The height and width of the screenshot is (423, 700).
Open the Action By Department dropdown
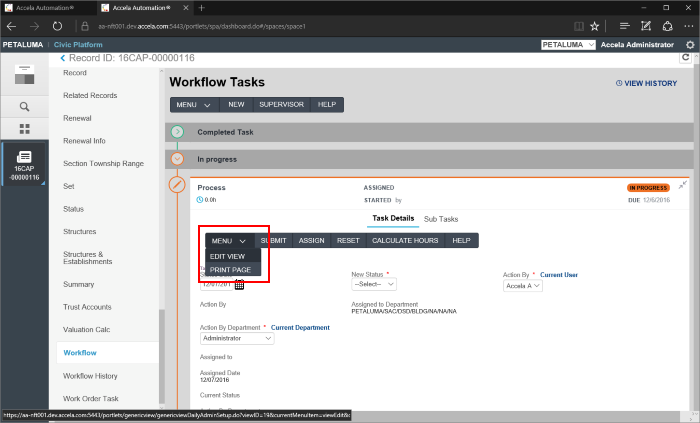tap(237, 339)
